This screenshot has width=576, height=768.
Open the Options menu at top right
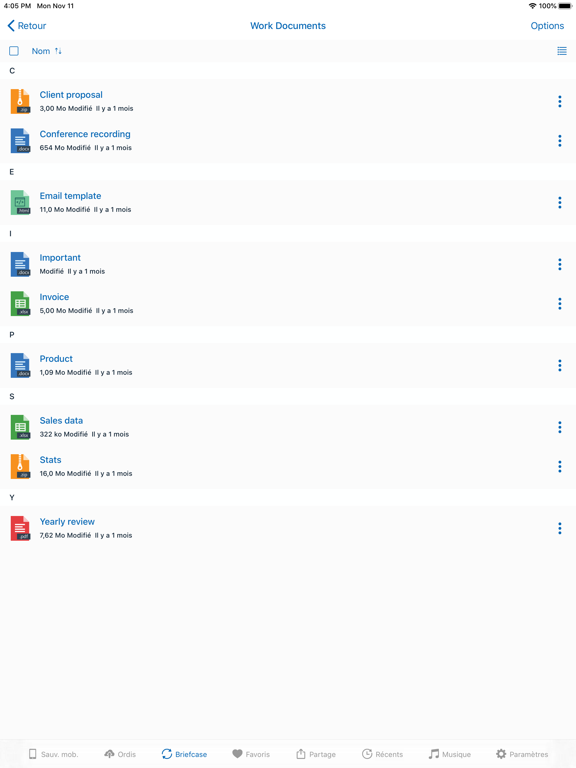pyautogui.click(x=547, y=25)
